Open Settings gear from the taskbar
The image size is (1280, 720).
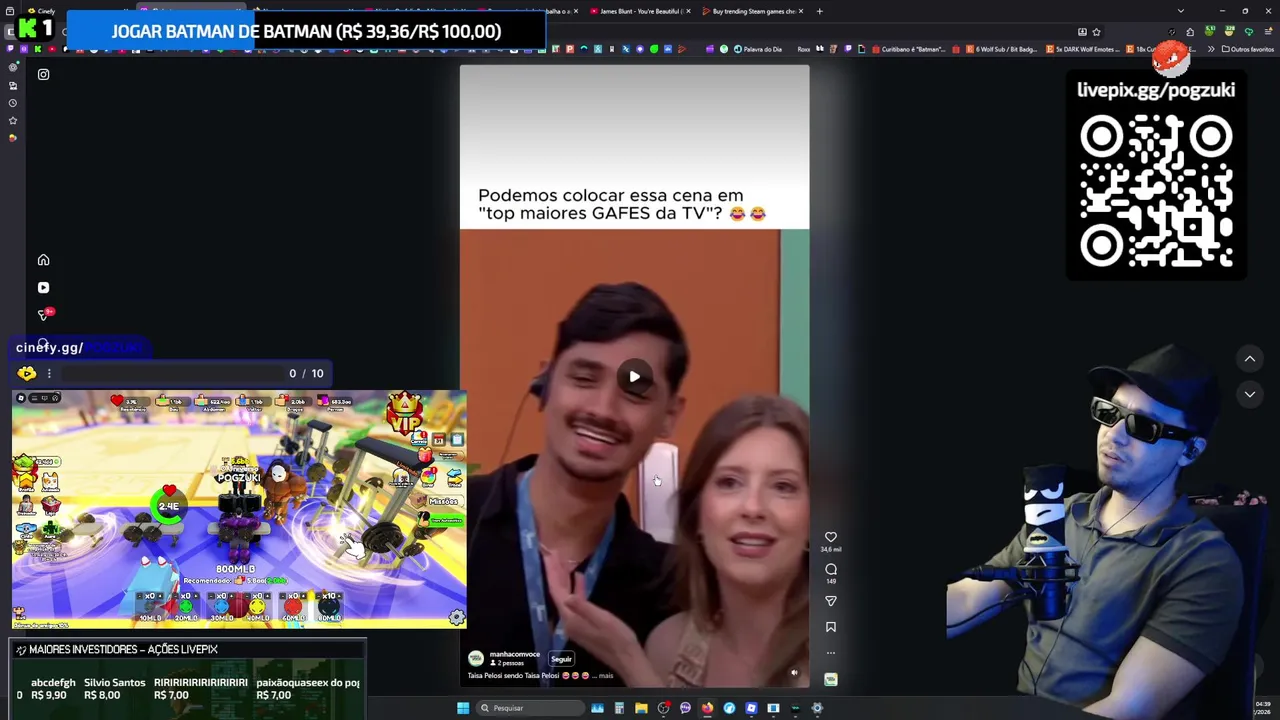[817, 708]
